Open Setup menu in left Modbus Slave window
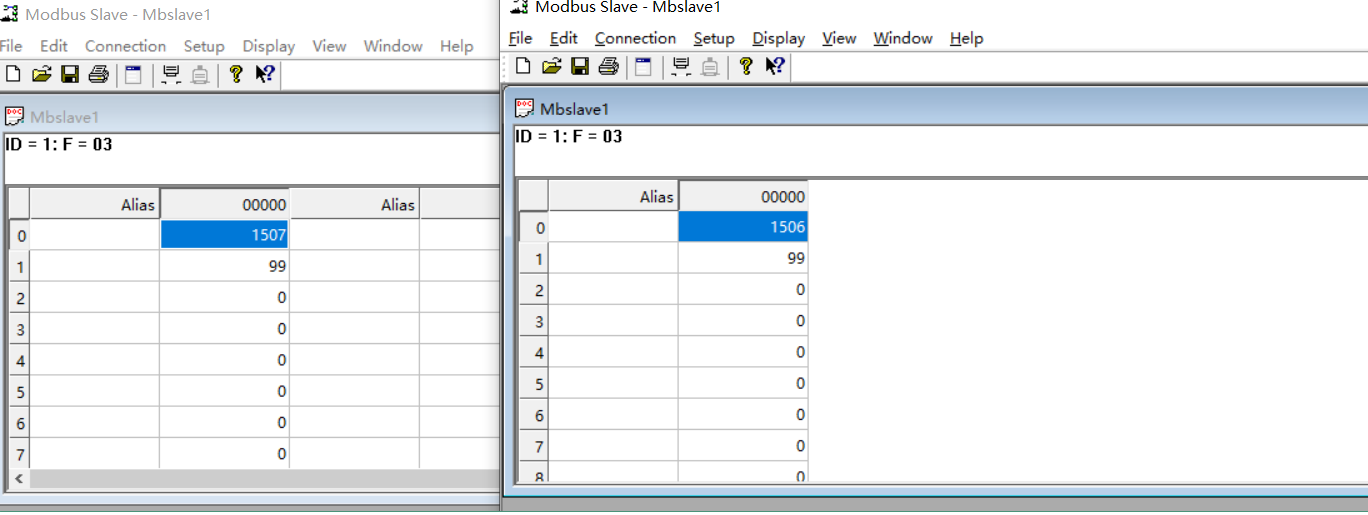1368x515 pixels. pos(204,46)
